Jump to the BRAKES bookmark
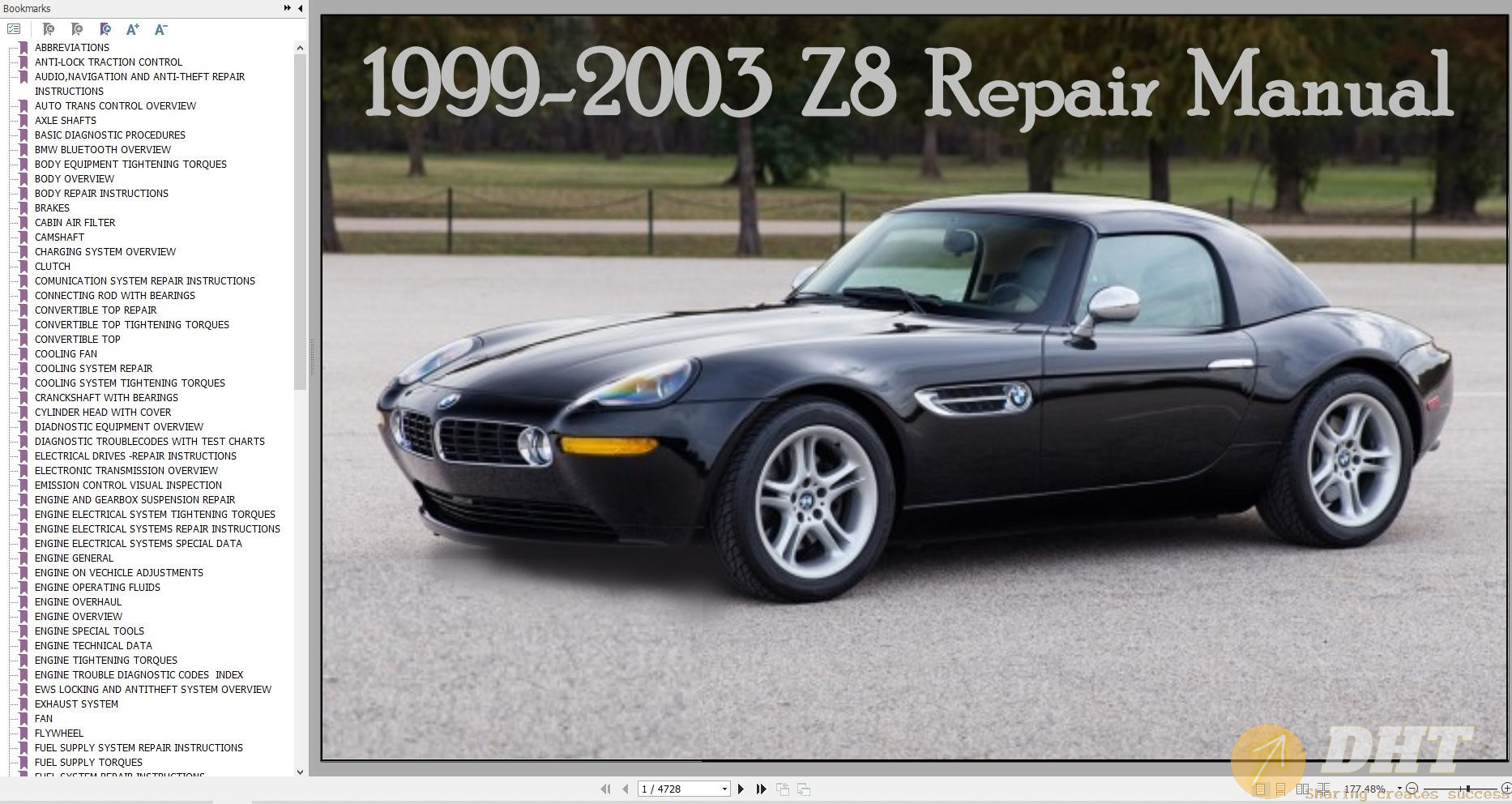Viewport: 1512px width, 804px height. [52, 207]
